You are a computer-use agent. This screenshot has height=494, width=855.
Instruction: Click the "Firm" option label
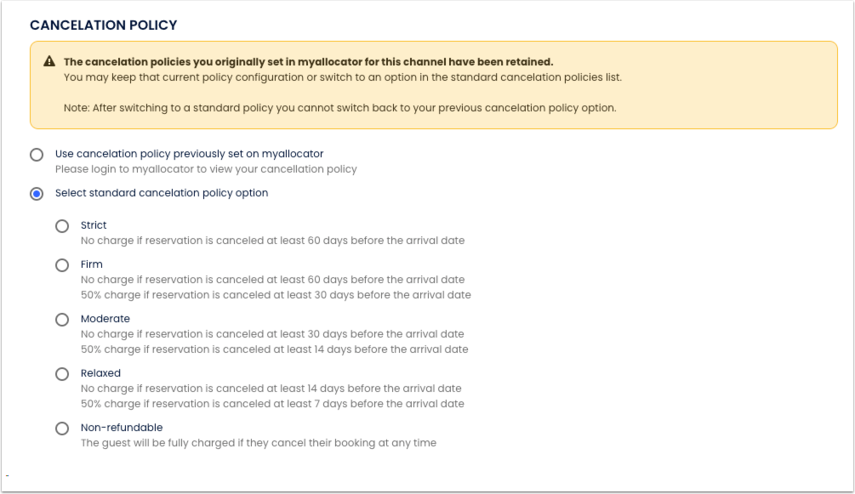coord(92,265)
